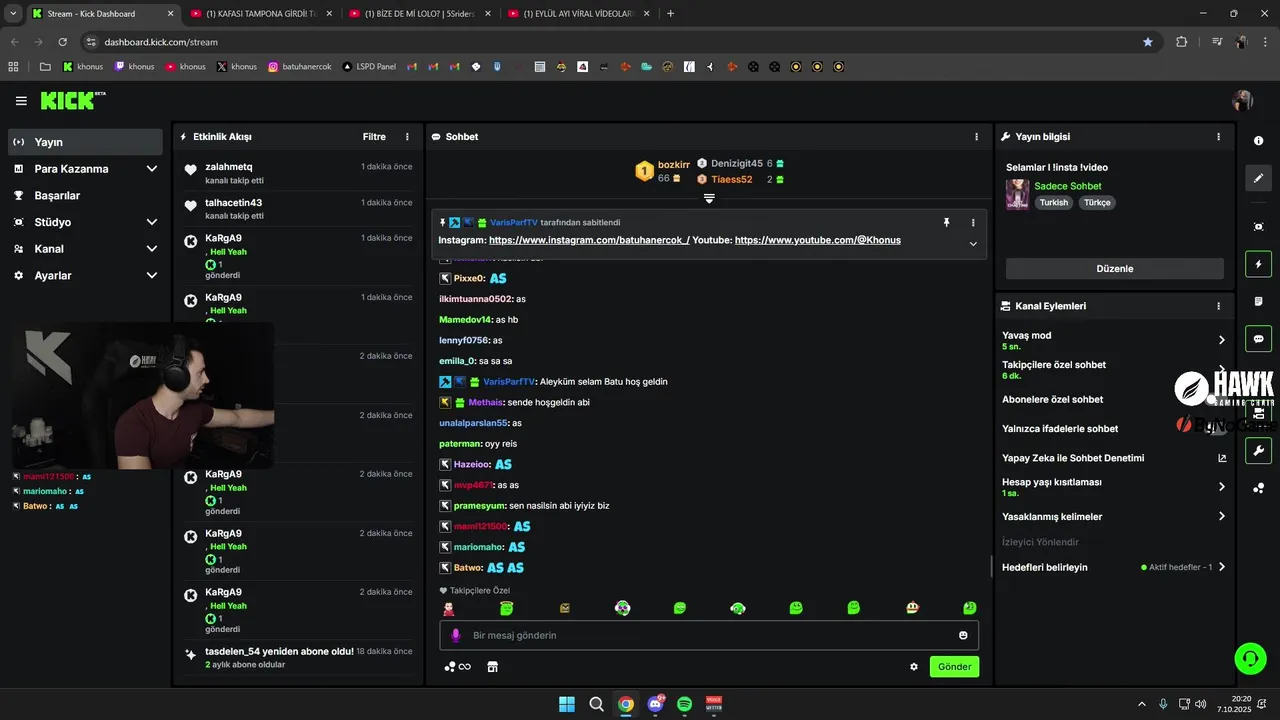Bookmark this page with the star icon
Image resolution: width=1280 pixels, height=720 pixels.
(1148, 42)
